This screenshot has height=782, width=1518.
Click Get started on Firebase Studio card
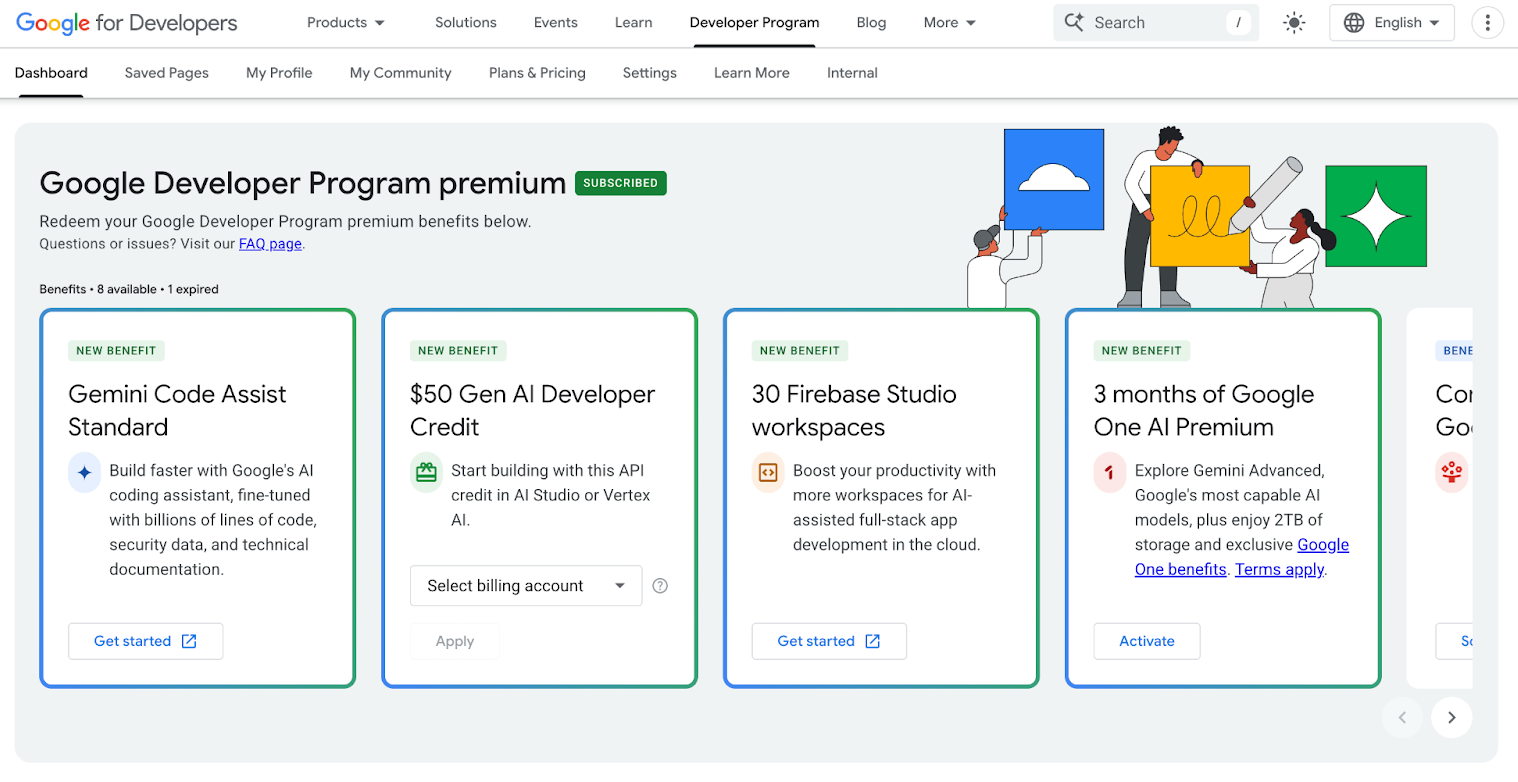(829, 641)
